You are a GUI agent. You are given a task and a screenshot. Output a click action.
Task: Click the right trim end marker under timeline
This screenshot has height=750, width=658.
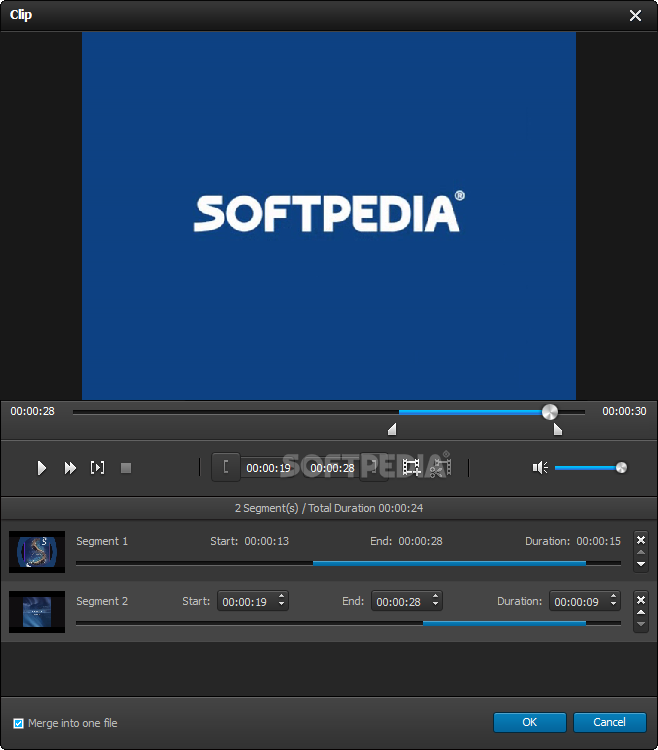point(558,429)
